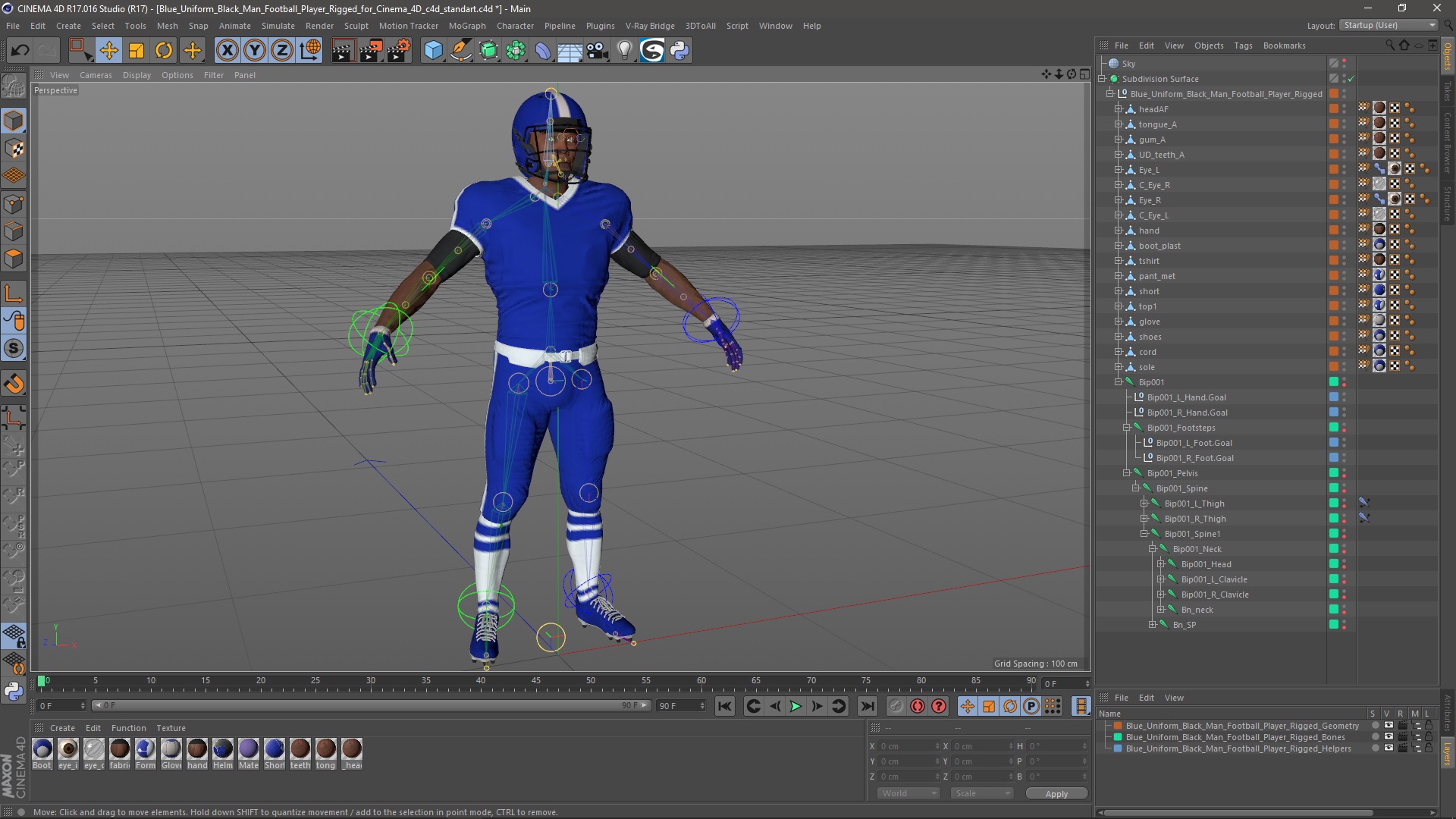
Task: Open Object Manager Tags menu
Action: (1243, 45)
